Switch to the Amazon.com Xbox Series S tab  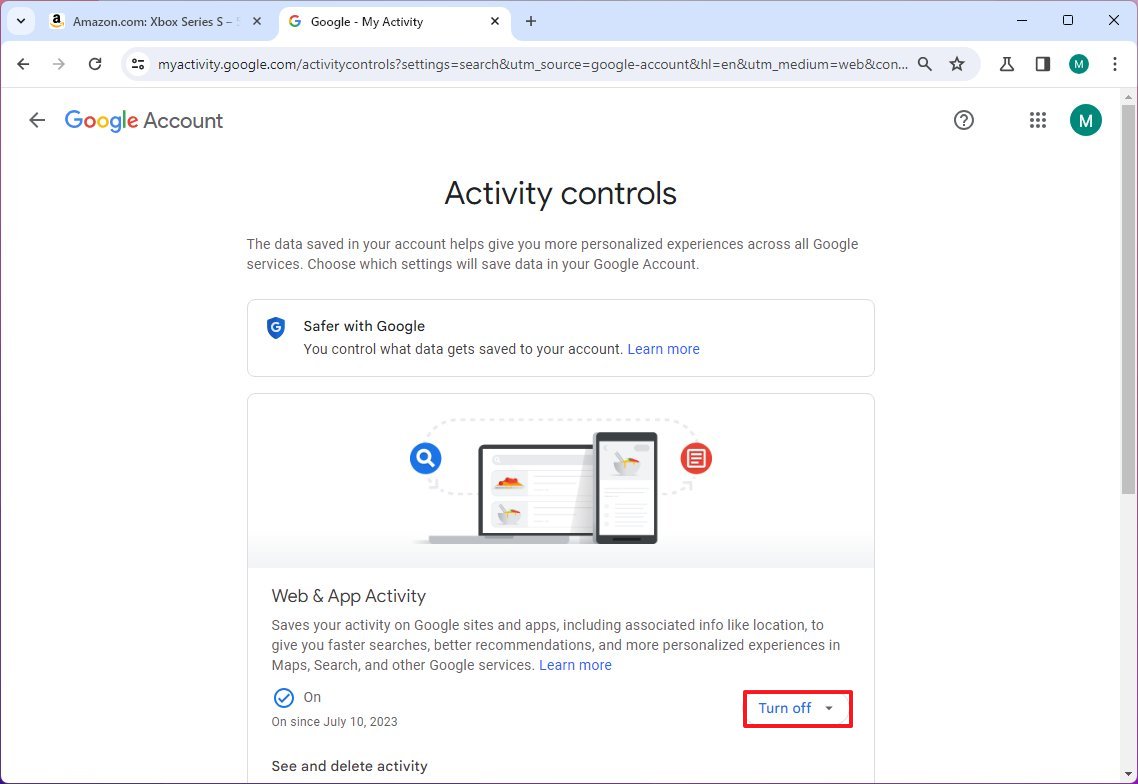[x=155, y=22]
